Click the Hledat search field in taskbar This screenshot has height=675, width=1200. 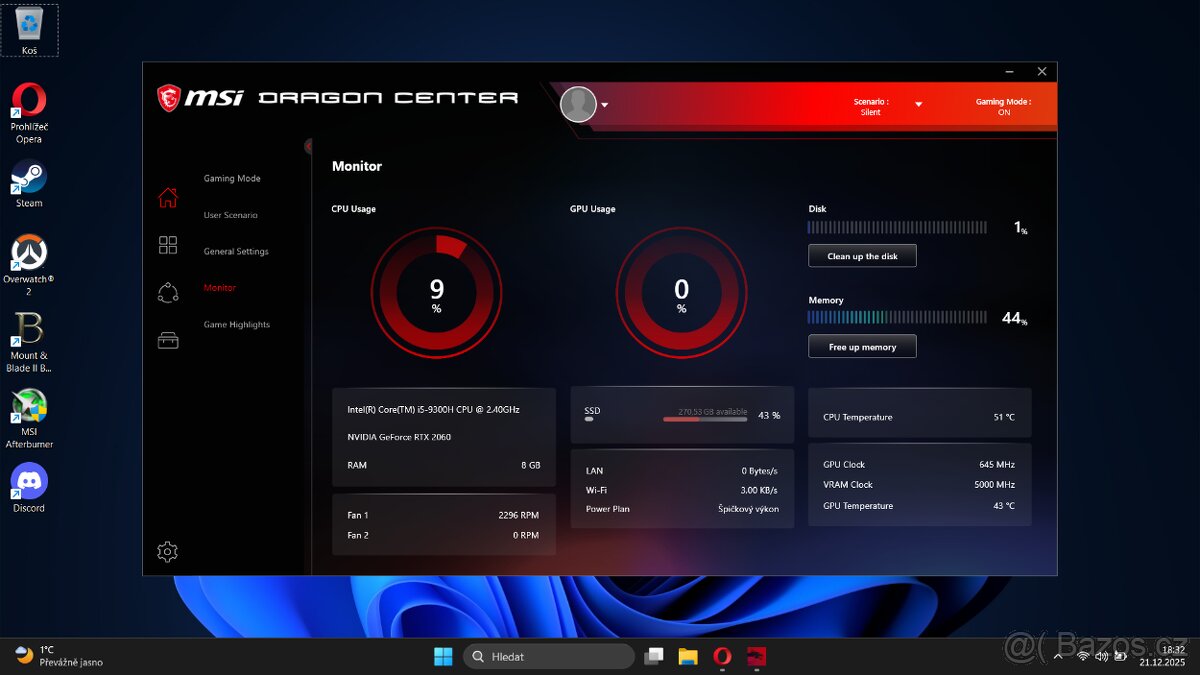(x=548, y=656)
